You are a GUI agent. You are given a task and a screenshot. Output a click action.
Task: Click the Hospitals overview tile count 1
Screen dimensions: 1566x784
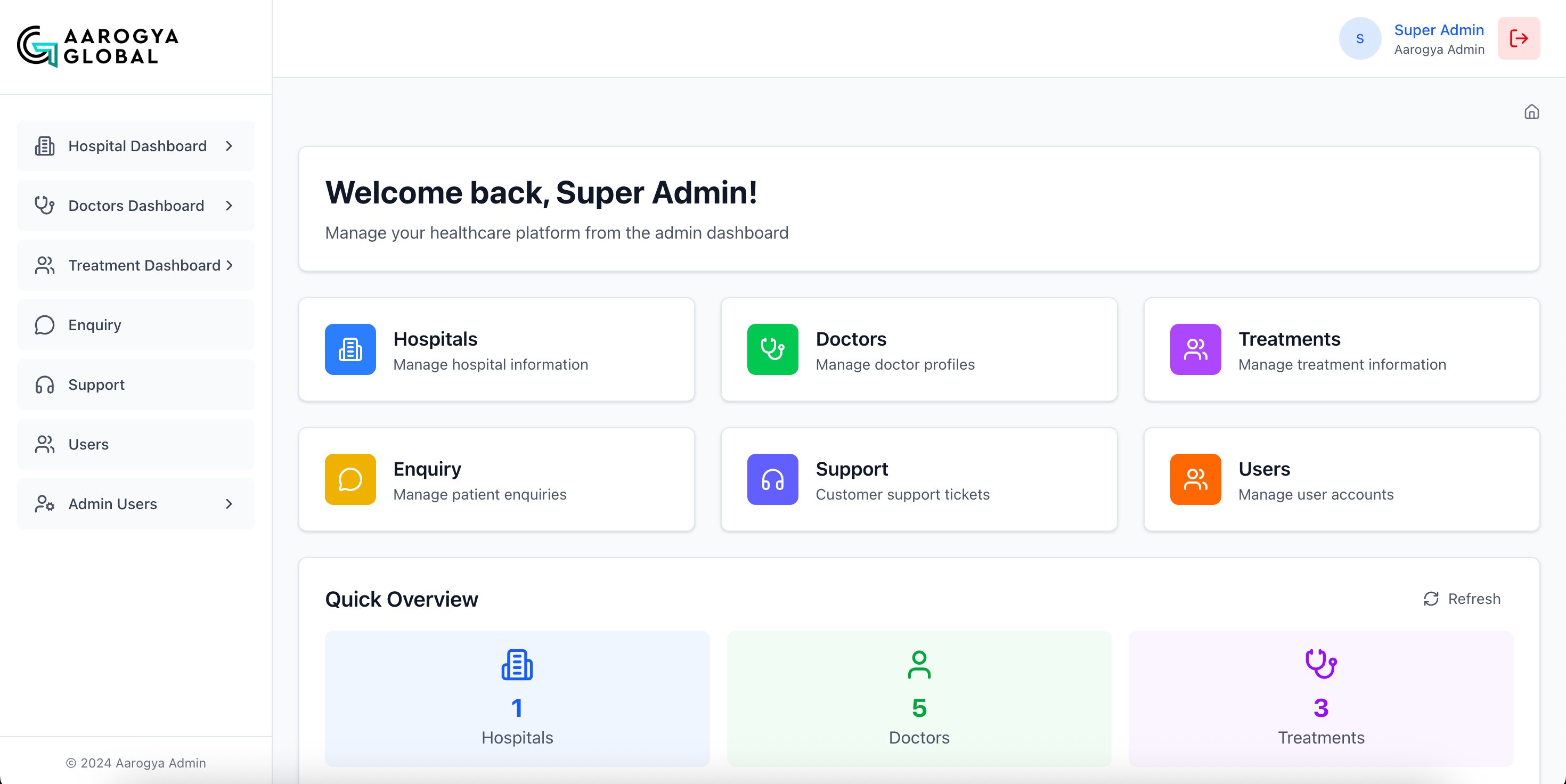pos(517,707)
